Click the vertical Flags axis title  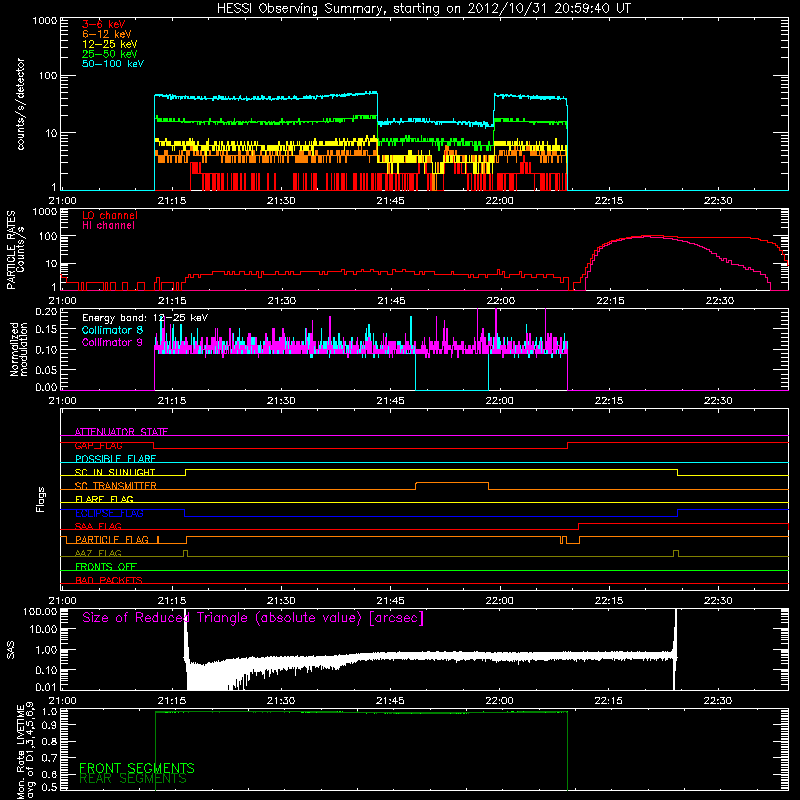tap(41, 499)
